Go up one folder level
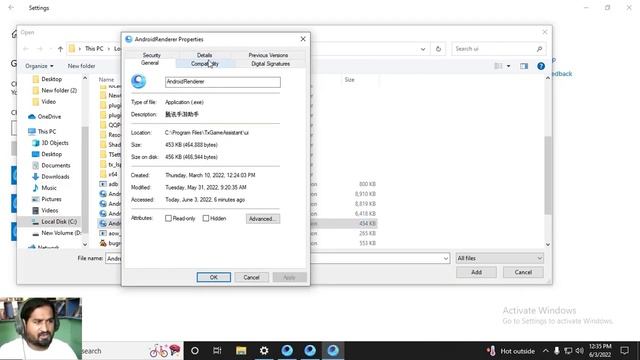Screen dimensions: 640x360 coord(60,49)
